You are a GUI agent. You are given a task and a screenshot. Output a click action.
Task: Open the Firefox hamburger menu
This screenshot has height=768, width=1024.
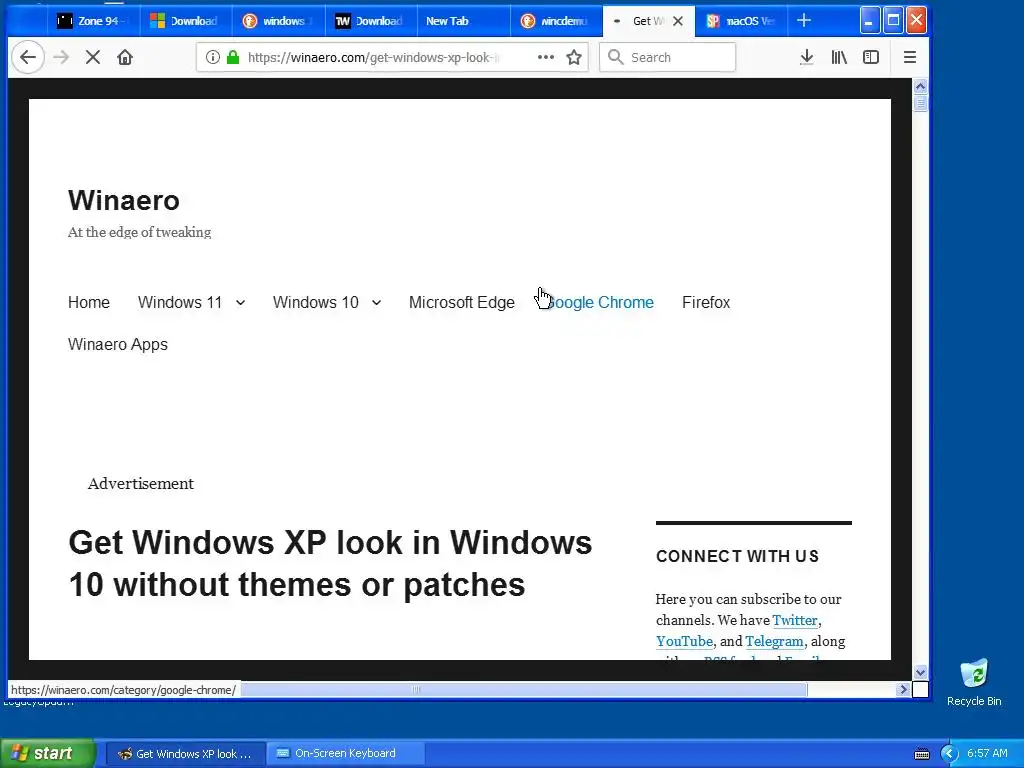[x=910, y=57]
